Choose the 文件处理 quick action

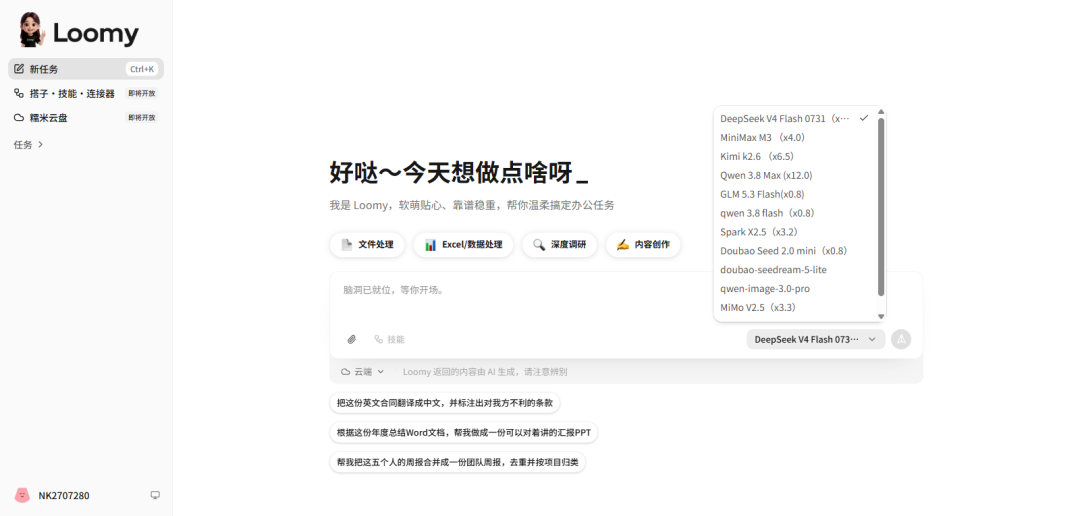[367, 245]
